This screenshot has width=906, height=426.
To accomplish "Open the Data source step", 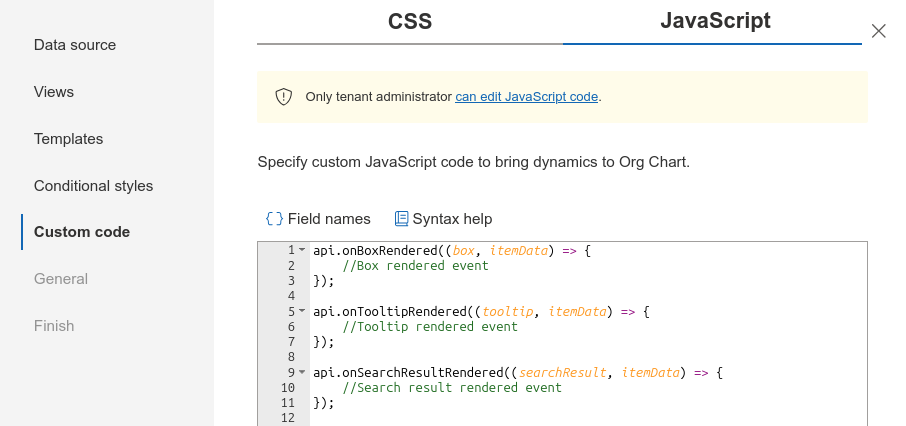I will (x=75, y=45).
